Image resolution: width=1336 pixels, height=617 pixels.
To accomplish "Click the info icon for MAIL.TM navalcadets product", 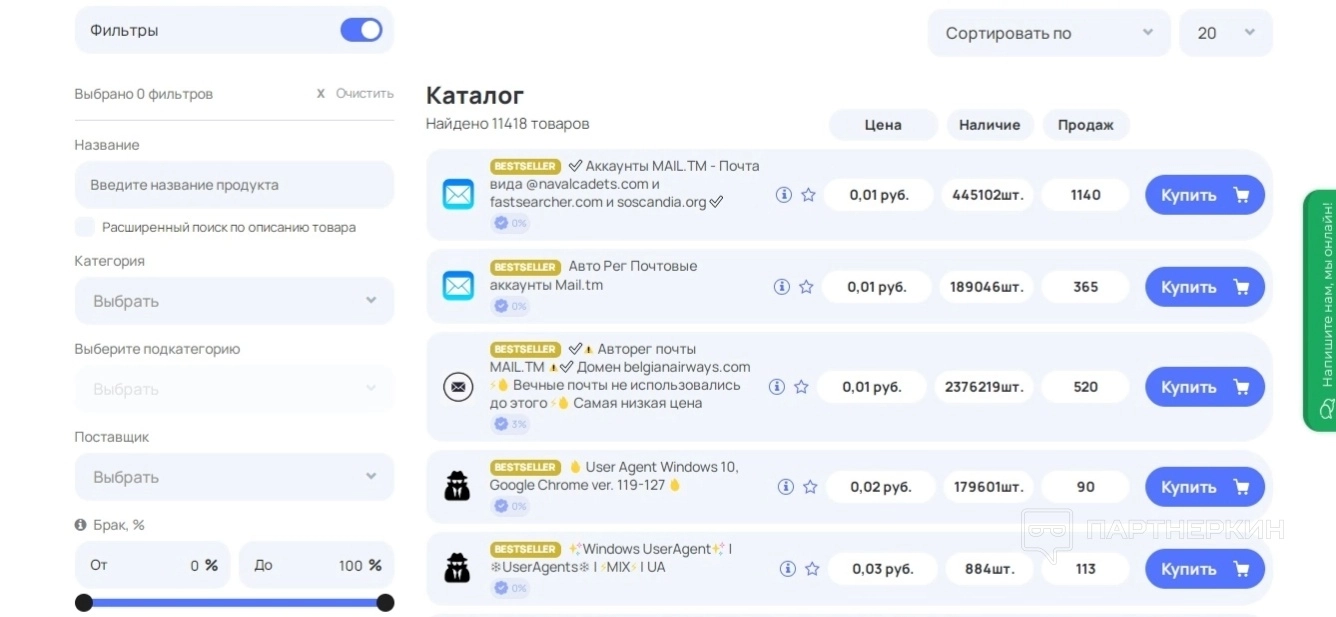I will (784, 195).
